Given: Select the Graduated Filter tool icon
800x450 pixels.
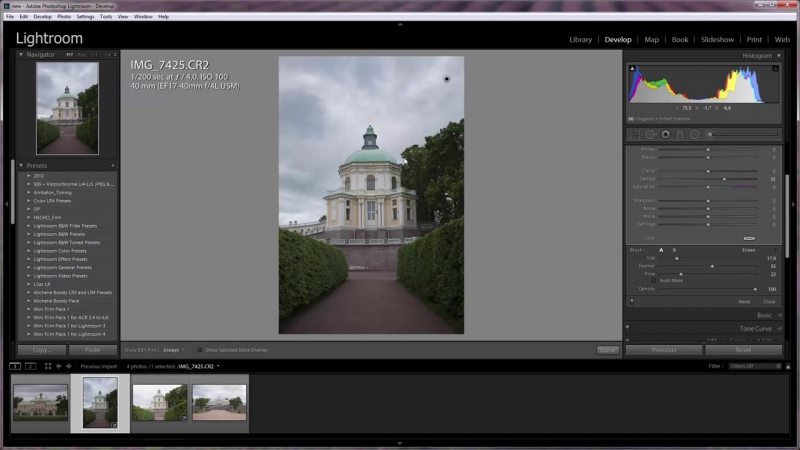Looking at the screenshot, I should click(680, 135).
